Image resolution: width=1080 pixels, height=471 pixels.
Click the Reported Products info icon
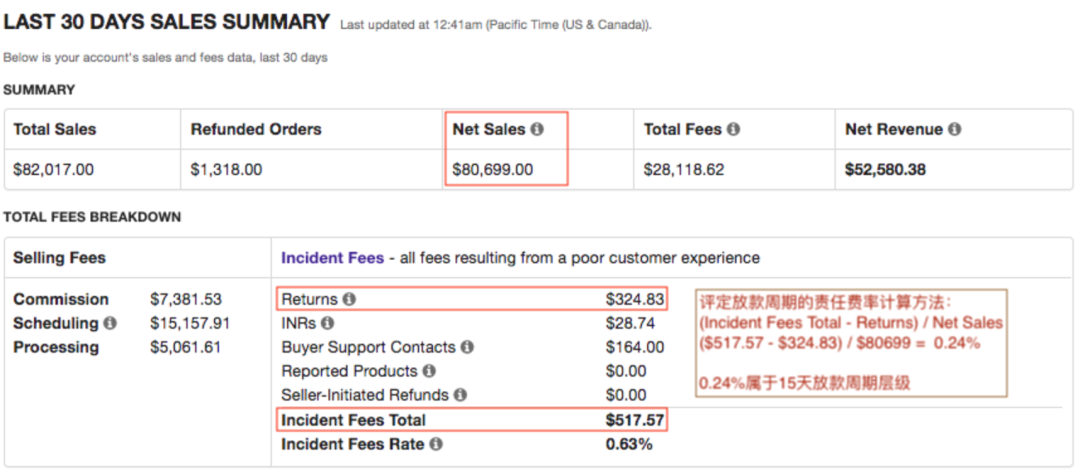[429, 372]
